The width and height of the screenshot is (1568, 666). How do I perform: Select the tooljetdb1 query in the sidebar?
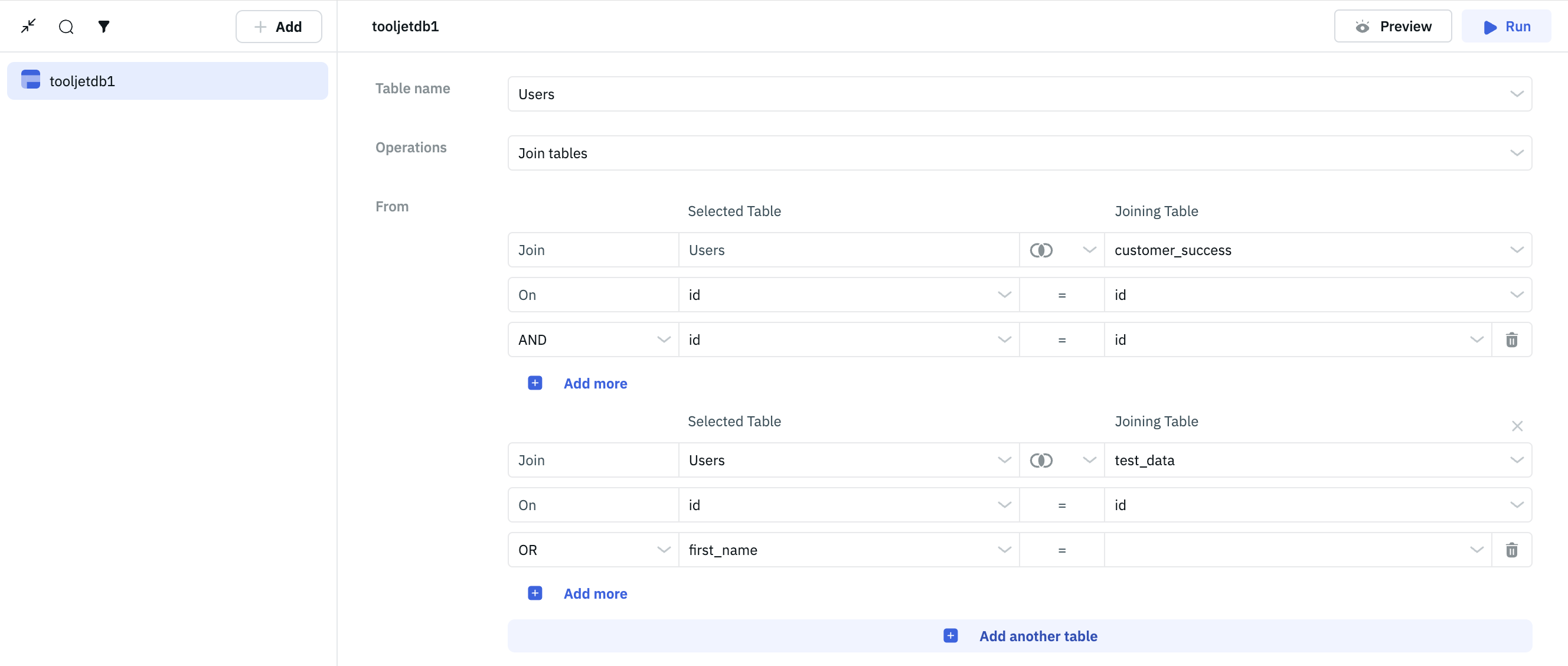[167, 81]
